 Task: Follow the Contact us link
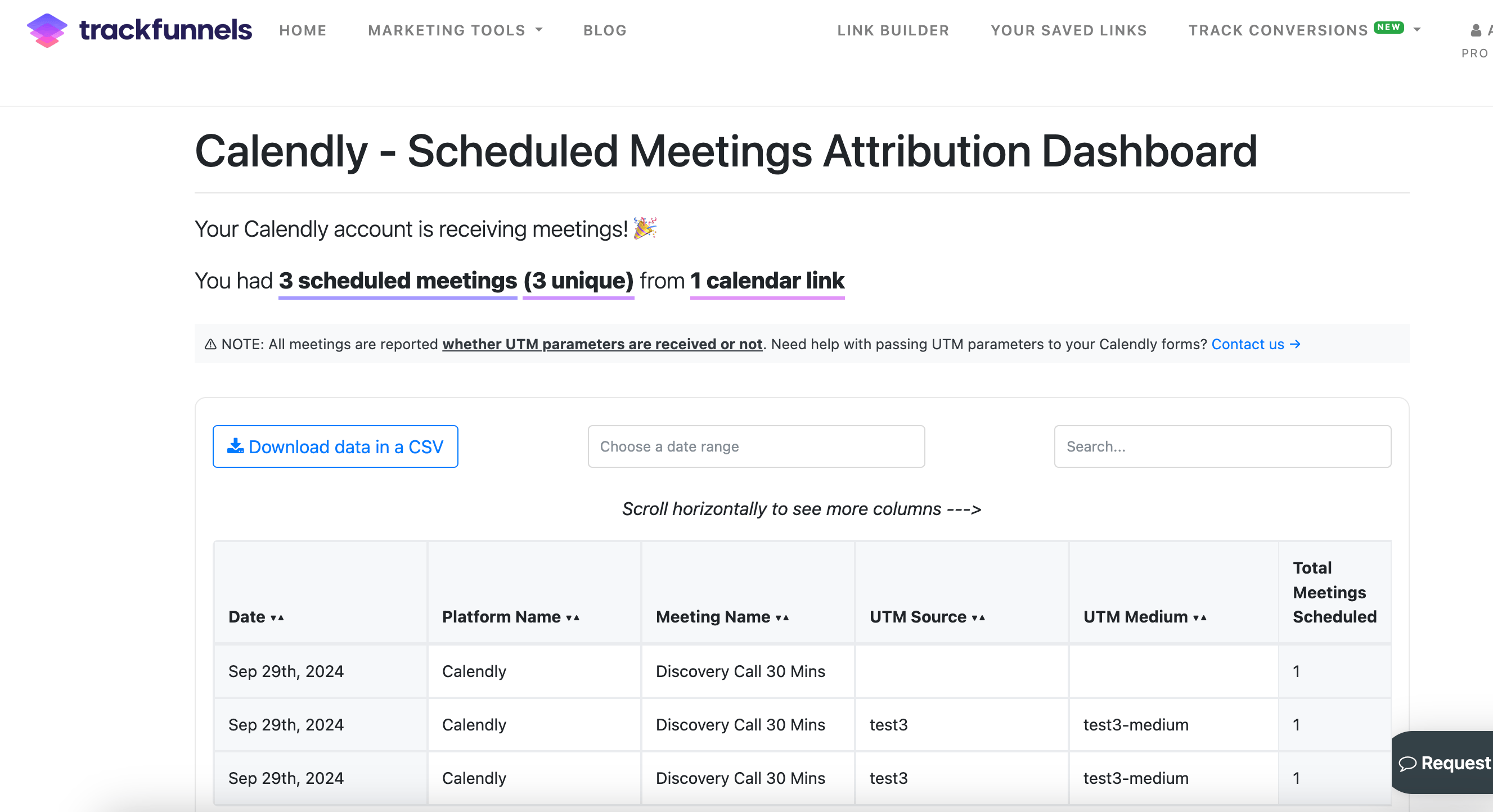coord(1256,344)
